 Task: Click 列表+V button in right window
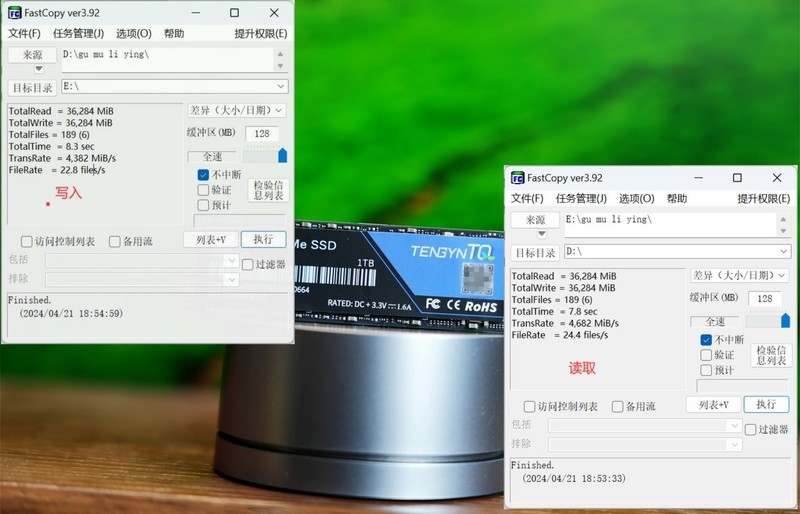click(714, 404)
